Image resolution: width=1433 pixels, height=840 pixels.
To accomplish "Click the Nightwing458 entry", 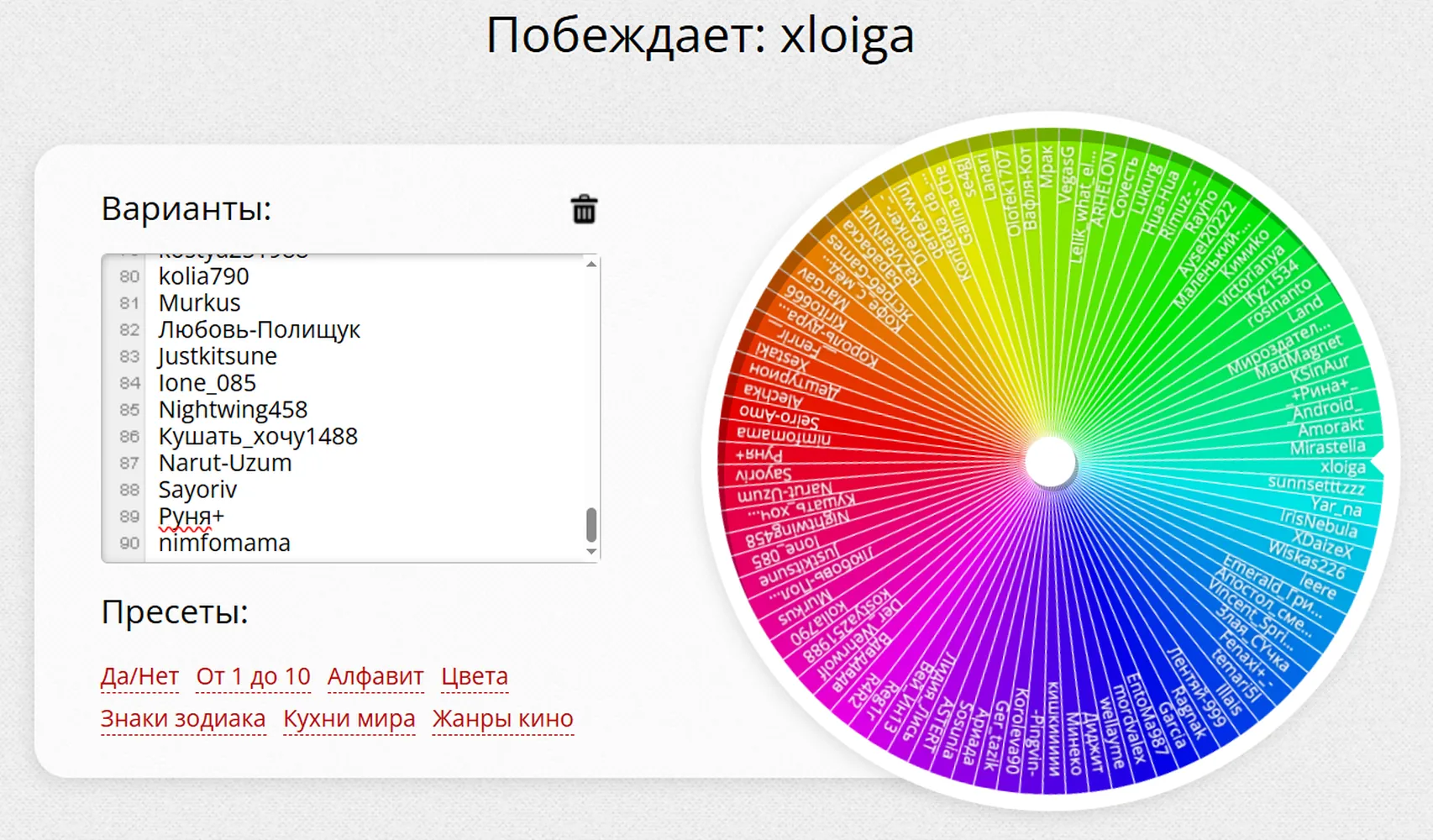I will point(234,410).
